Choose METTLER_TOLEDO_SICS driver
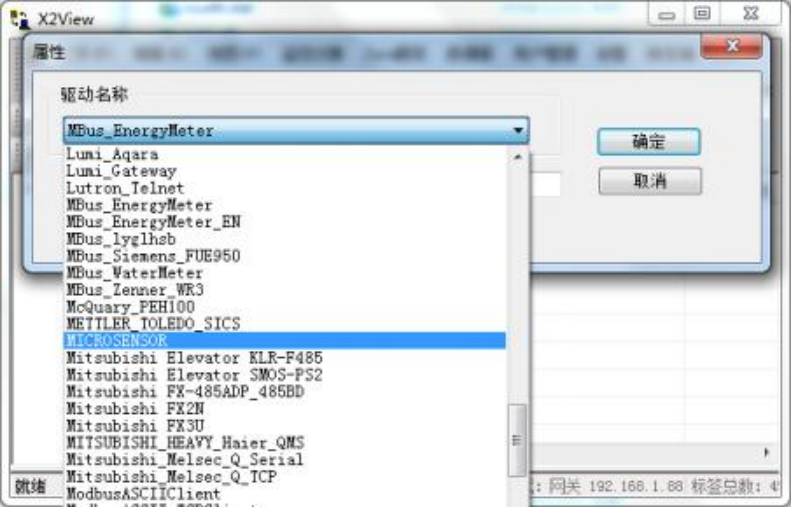The image size is (791, 508). point(285,324)
